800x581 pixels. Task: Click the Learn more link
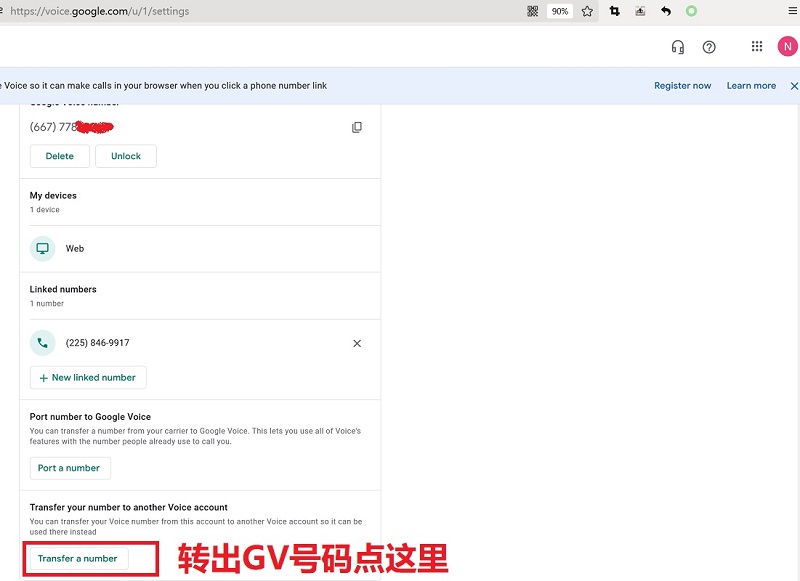751,86
